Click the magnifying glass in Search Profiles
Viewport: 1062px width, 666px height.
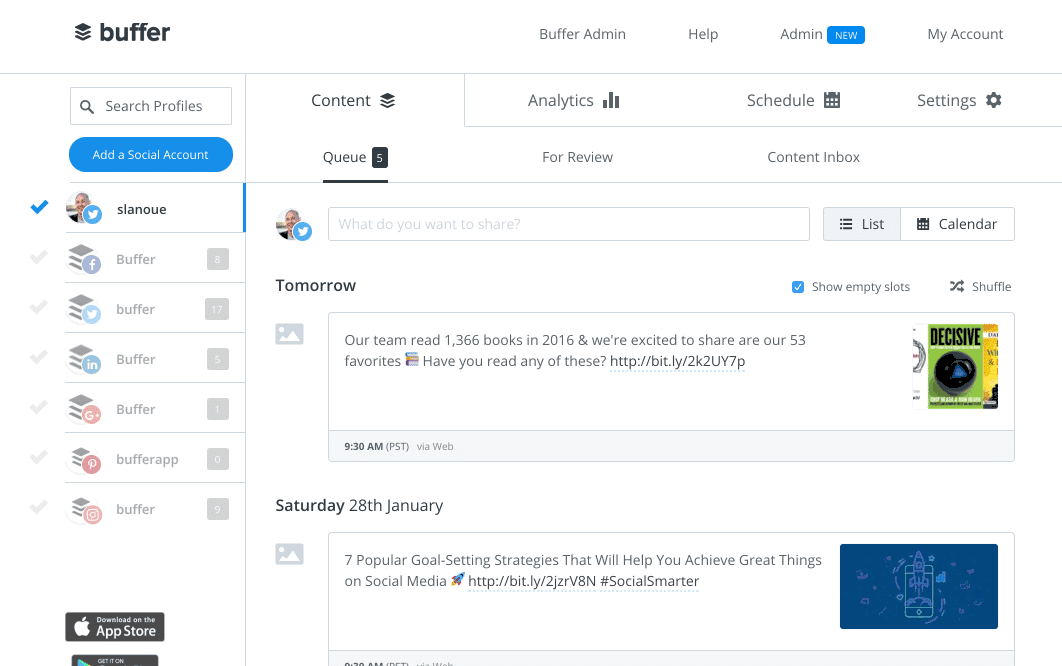pyautogui.click(x=88, y=105)
